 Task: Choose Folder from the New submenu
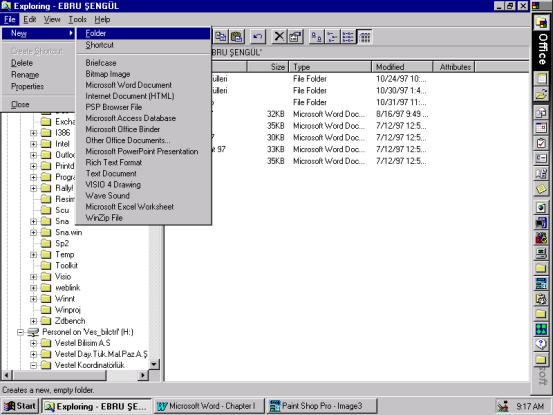point(143,33)
